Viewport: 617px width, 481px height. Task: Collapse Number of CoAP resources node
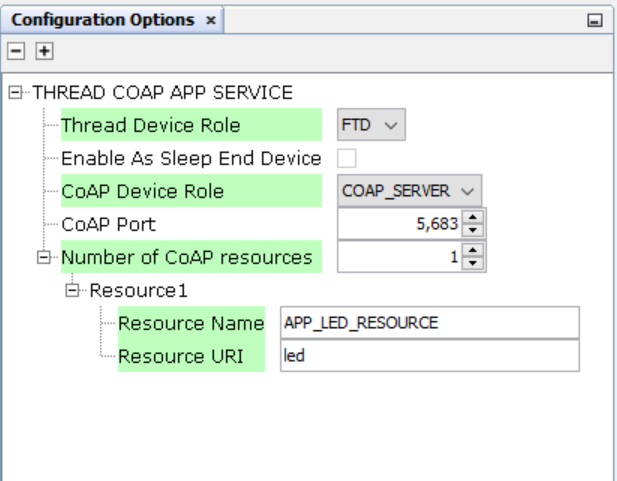tap(44, 257)
